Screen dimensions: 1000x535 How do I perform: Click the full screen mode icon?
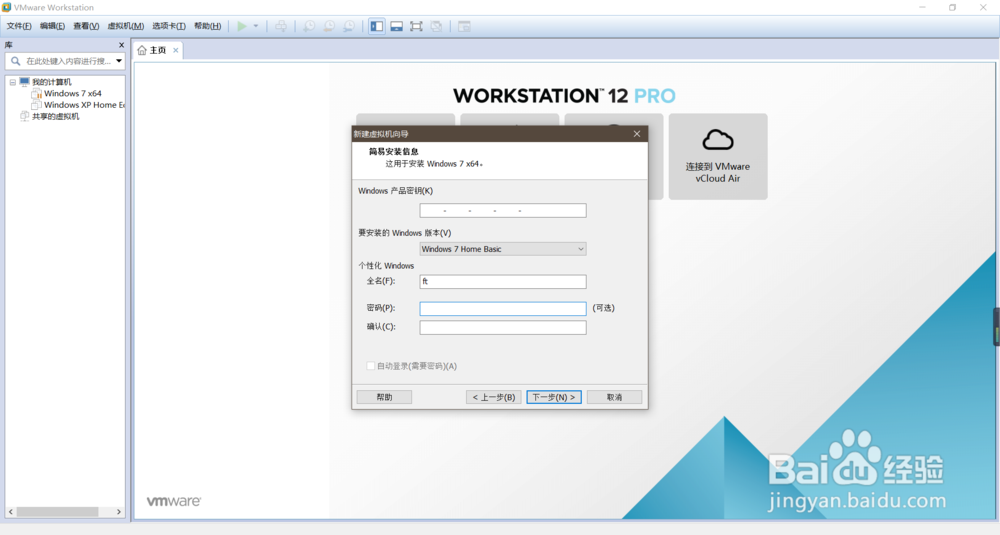(x=416, y=26)
